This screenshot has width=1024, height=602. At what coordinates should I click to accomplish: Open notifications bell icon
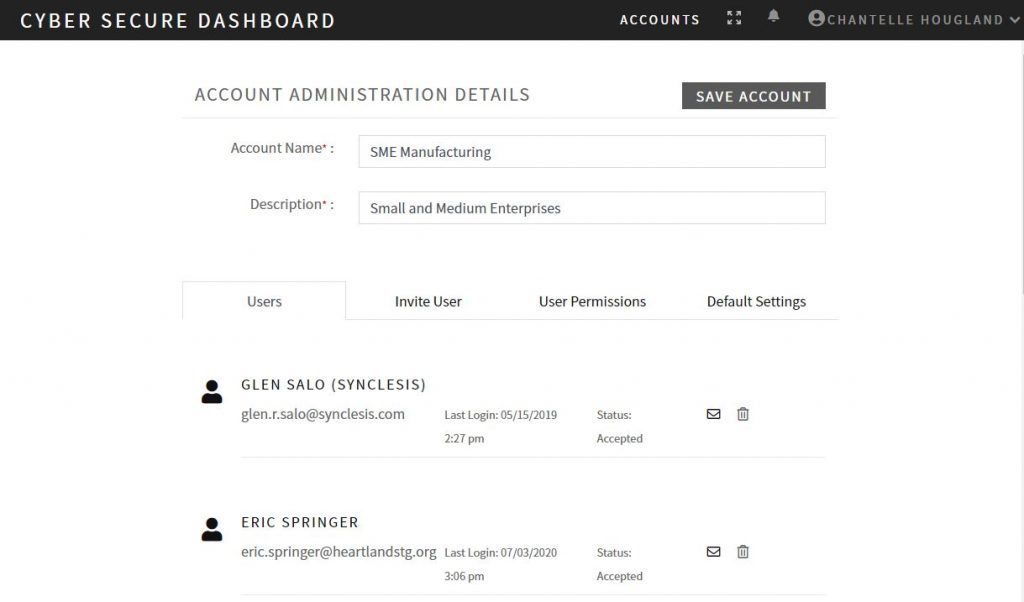click(773, 16)
